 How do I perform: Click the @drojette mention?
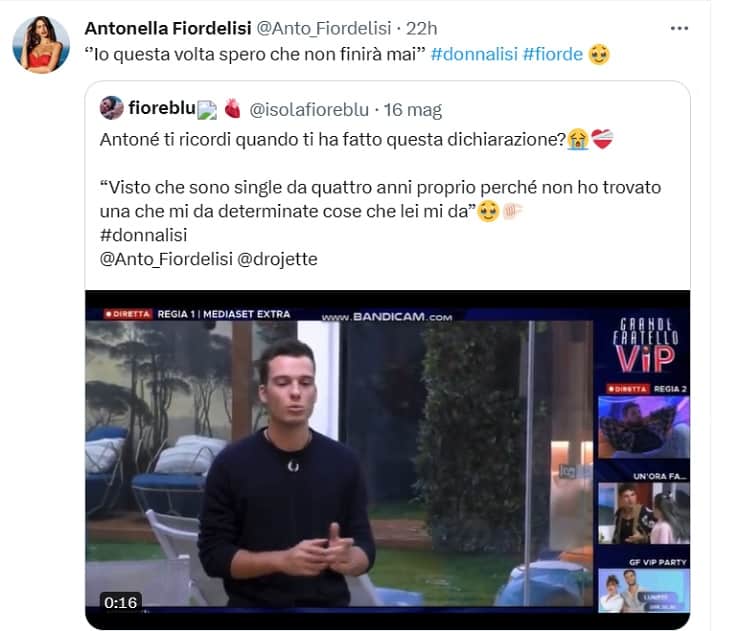click(277, 259)
